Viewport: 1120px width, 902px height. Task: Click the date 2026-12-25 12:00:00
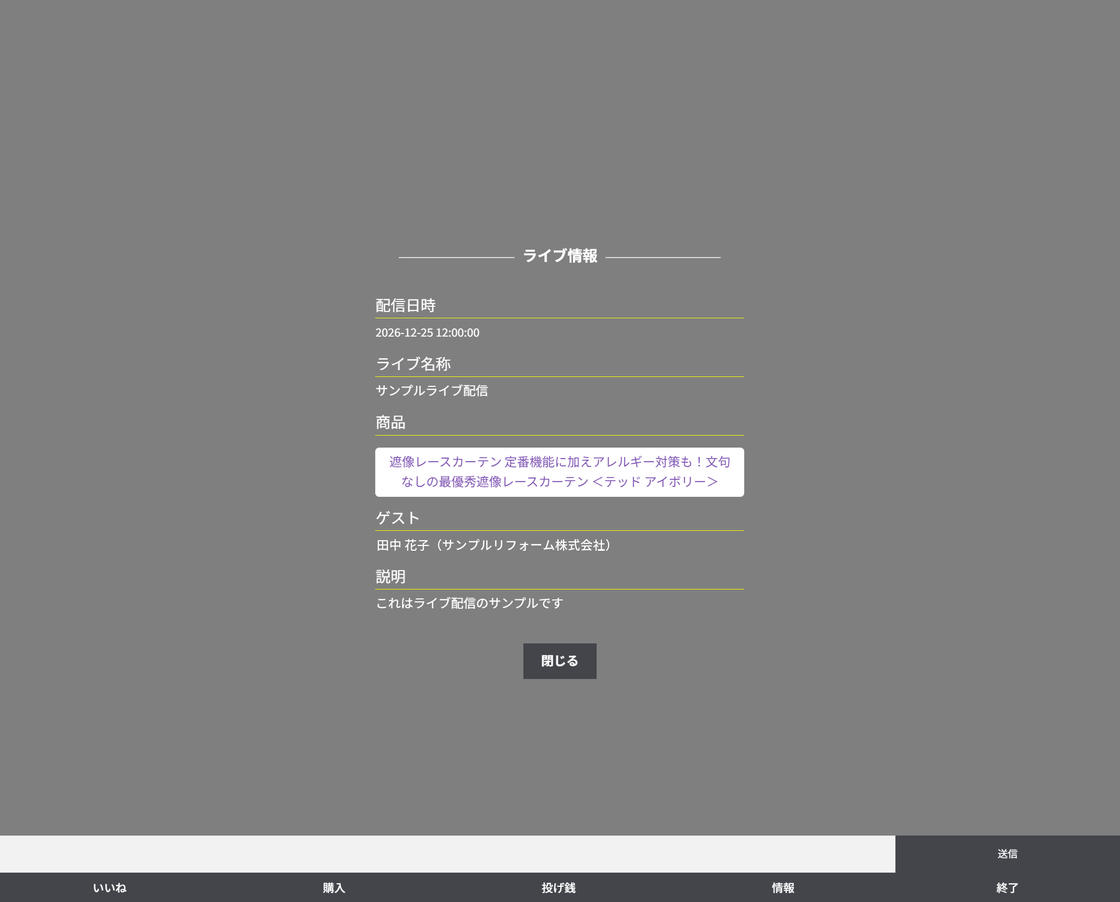tap(427, 333)
